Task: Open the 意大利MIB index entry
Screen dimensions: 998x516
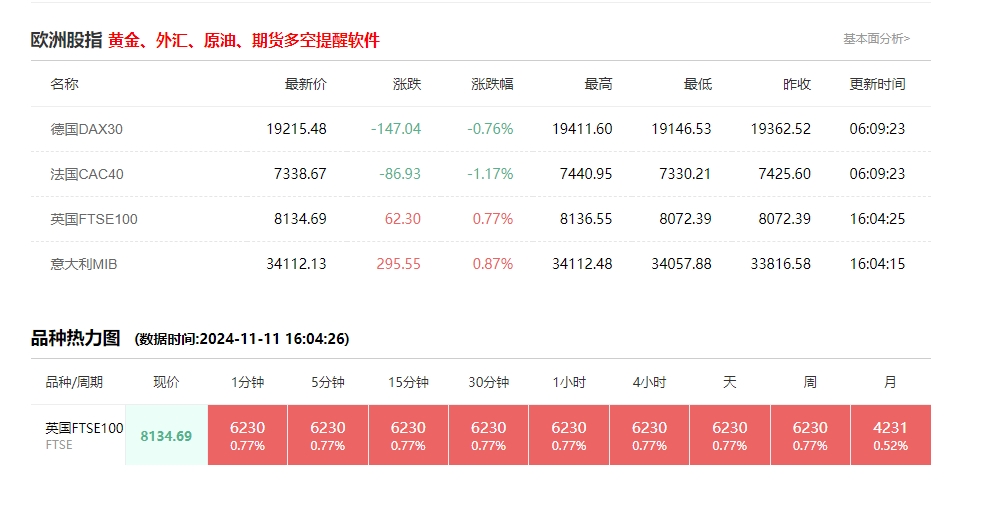Action: [84, 264]
